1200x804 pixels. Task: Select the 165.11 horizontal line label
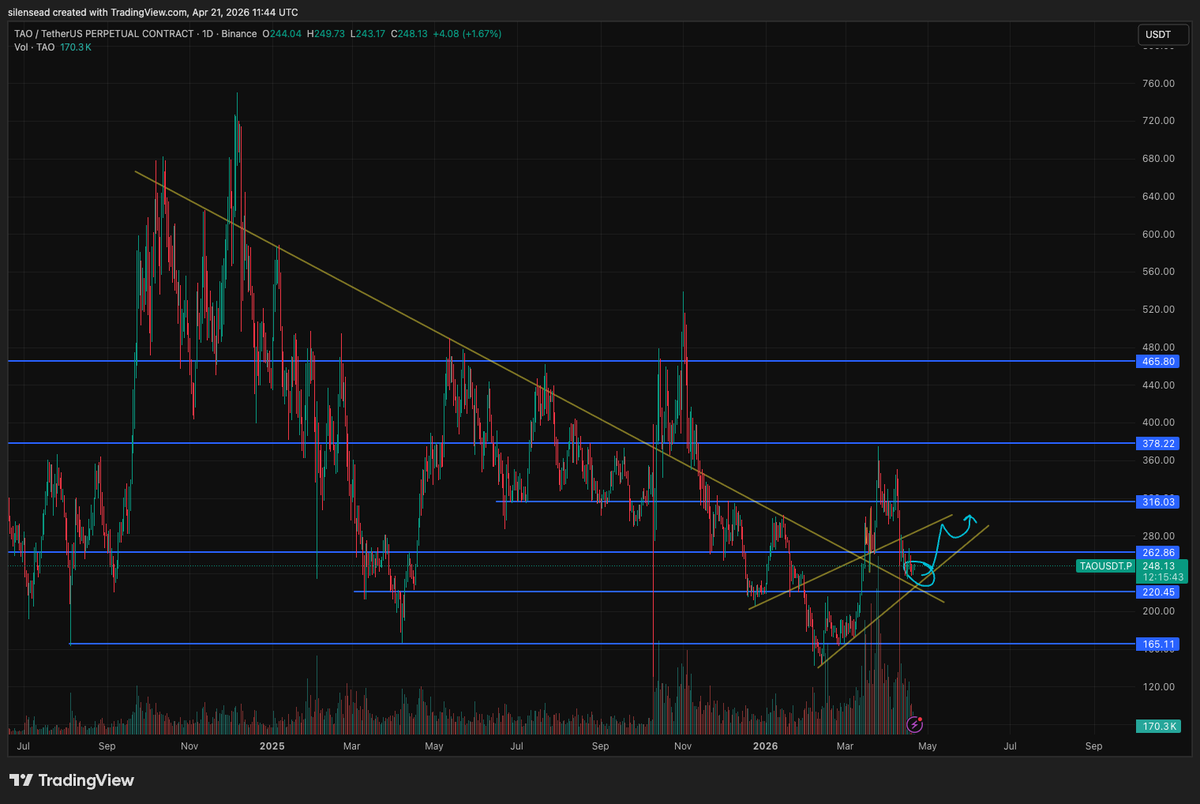pos(1156,644)
